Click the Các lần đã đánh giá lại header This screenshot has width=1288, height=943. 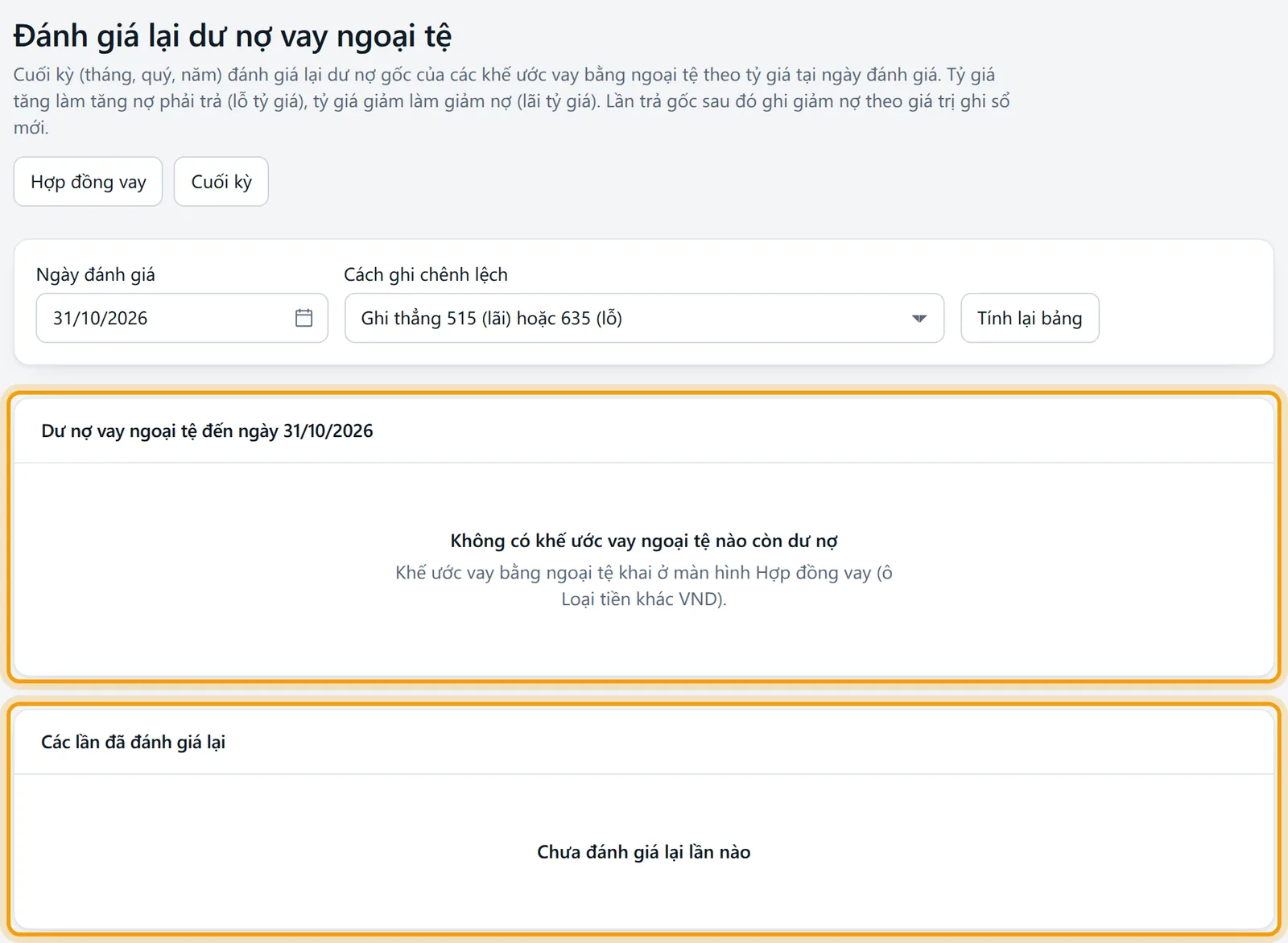[133, 742]
